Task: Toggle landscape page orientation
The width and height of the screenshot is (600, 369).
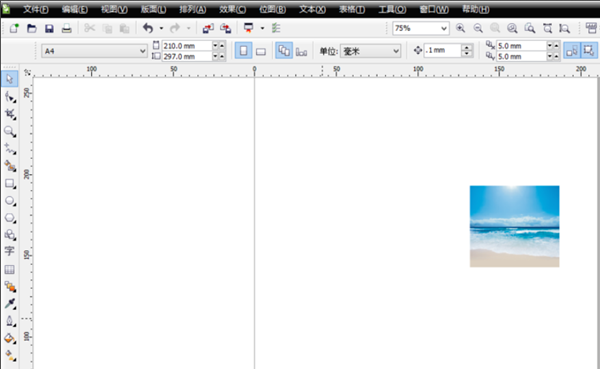Action: [x=261, y=51]
